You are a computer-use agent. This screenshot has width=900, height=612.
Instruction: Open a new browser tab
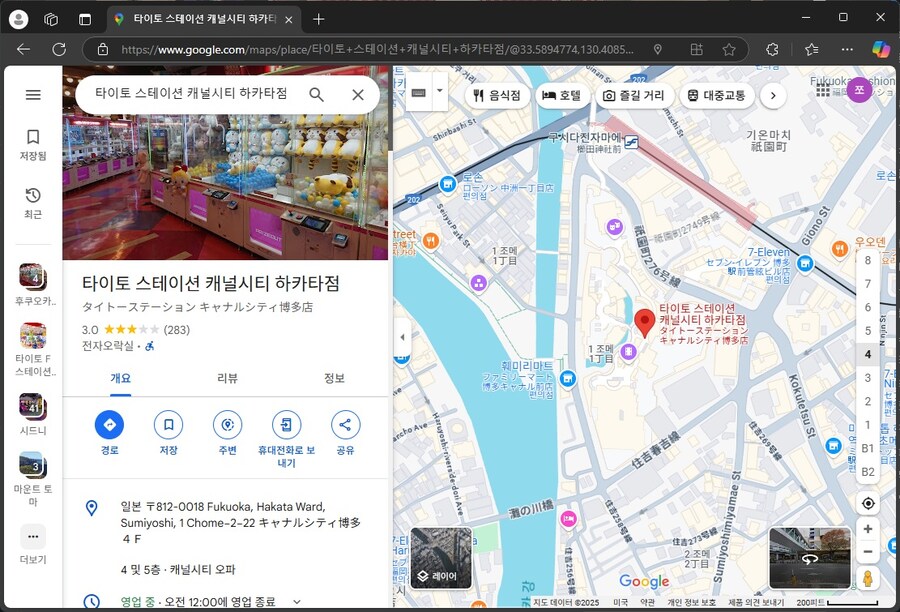pos(319,19)
